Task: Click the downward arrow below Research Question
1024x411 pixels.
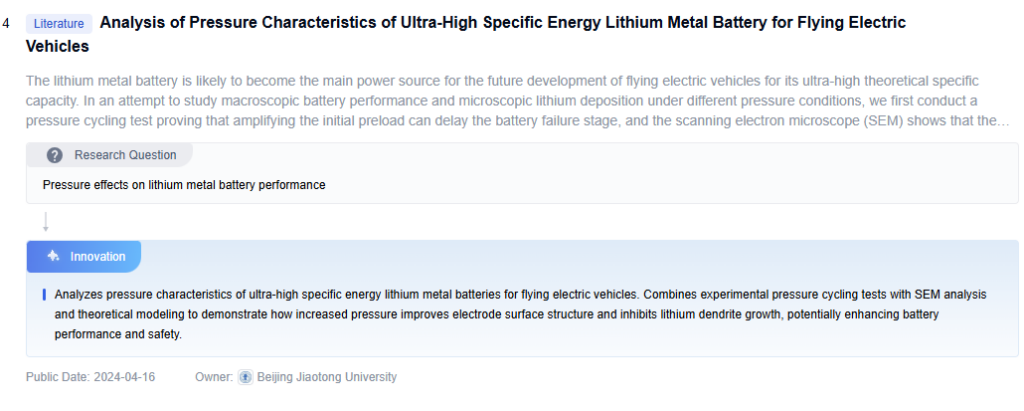Action: click(x=46, y=222)
